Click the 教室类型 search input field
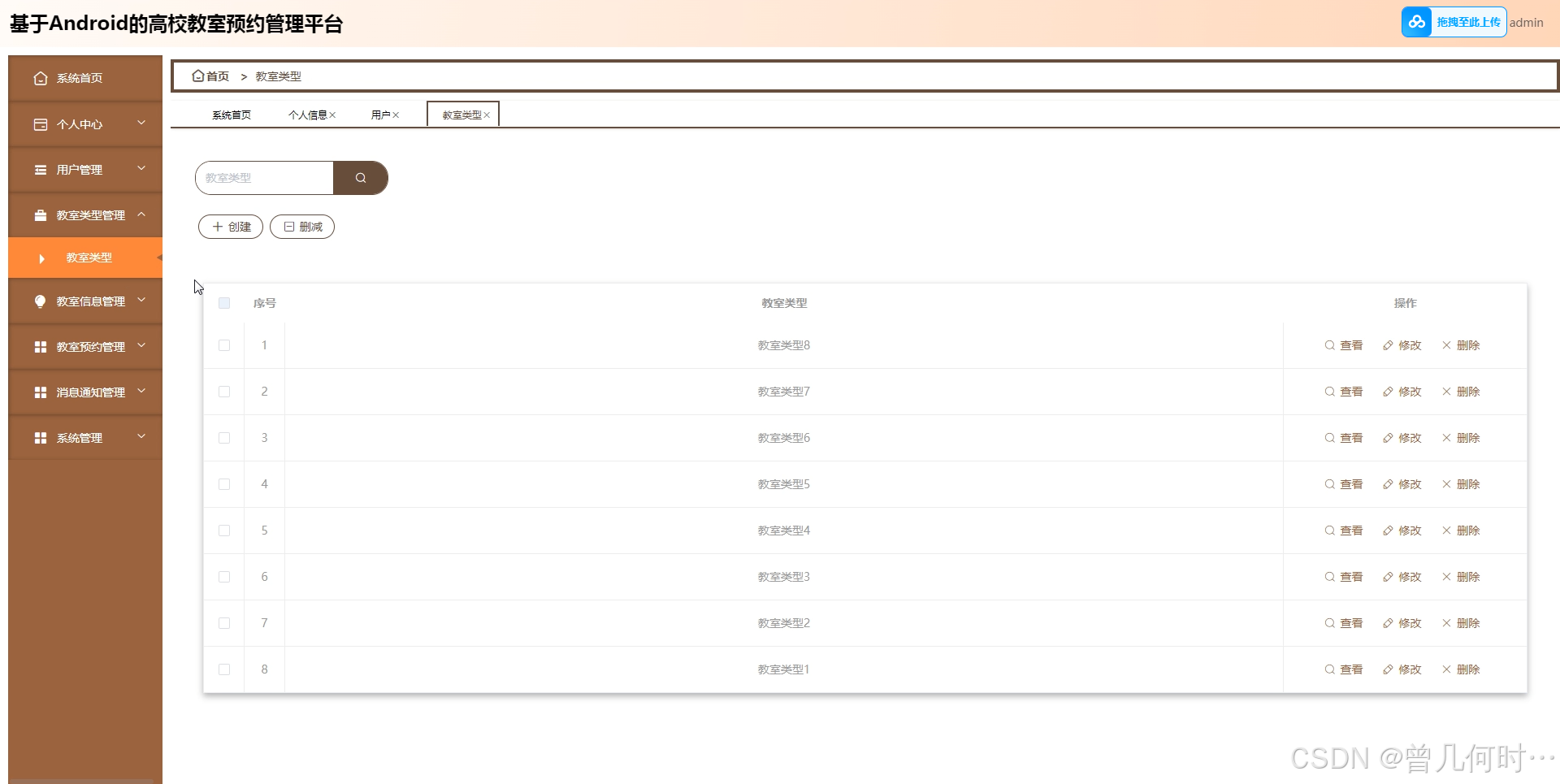 (264, 177)
